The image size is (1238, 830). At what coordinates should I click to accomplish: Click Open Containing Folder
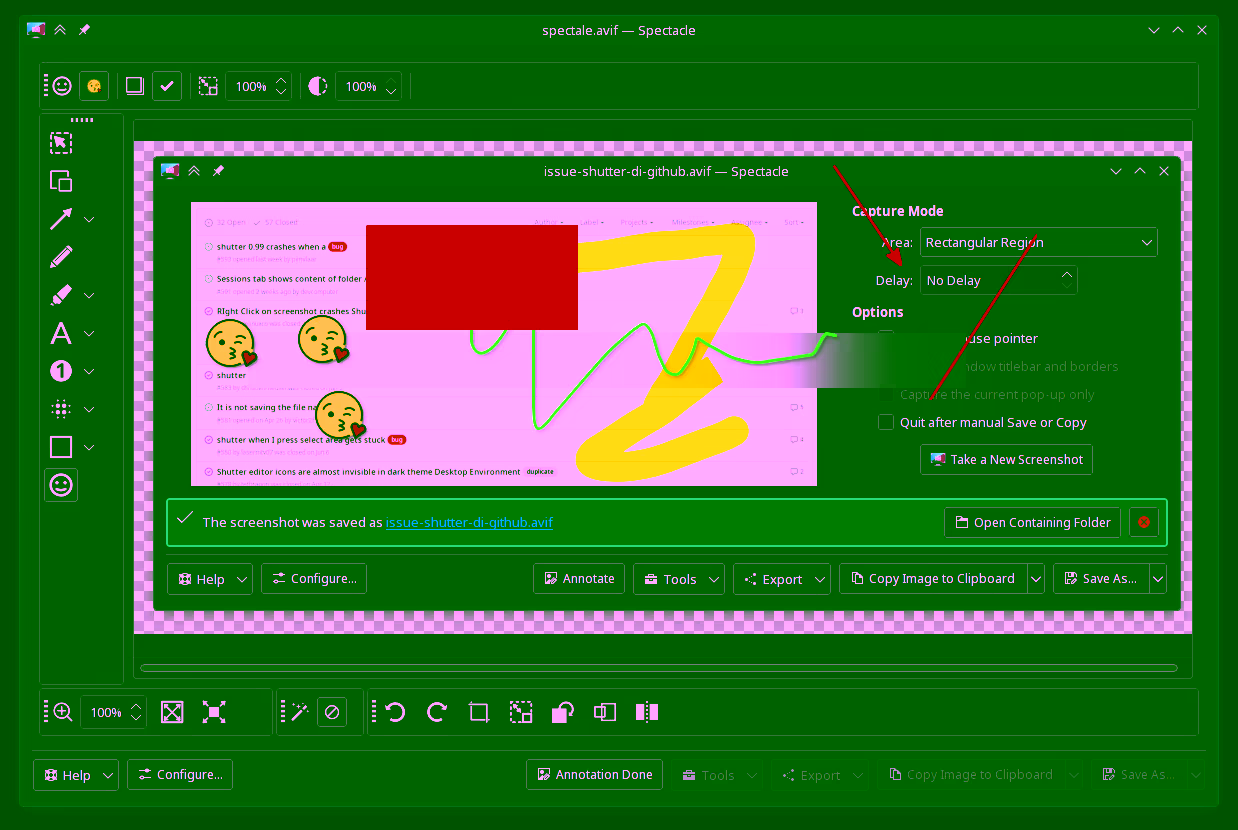click(1032, 522)
